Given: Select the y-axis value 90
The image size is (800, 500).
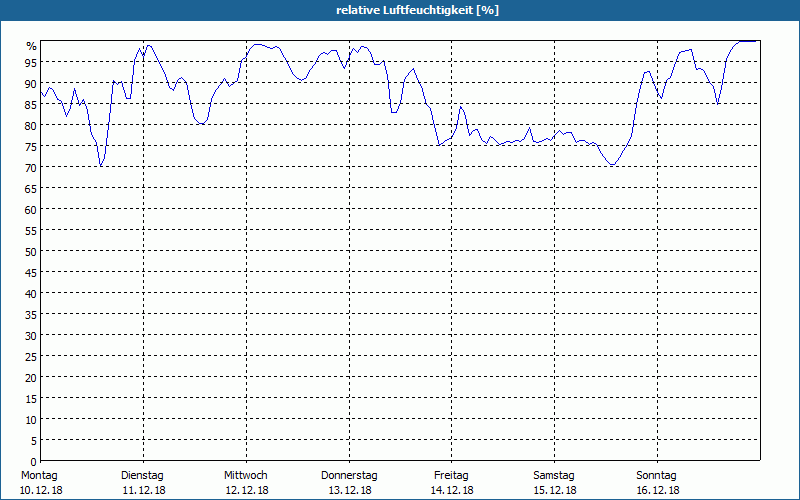Looking at the screenshot, I should pyautogui.click(x=31, y=84).
